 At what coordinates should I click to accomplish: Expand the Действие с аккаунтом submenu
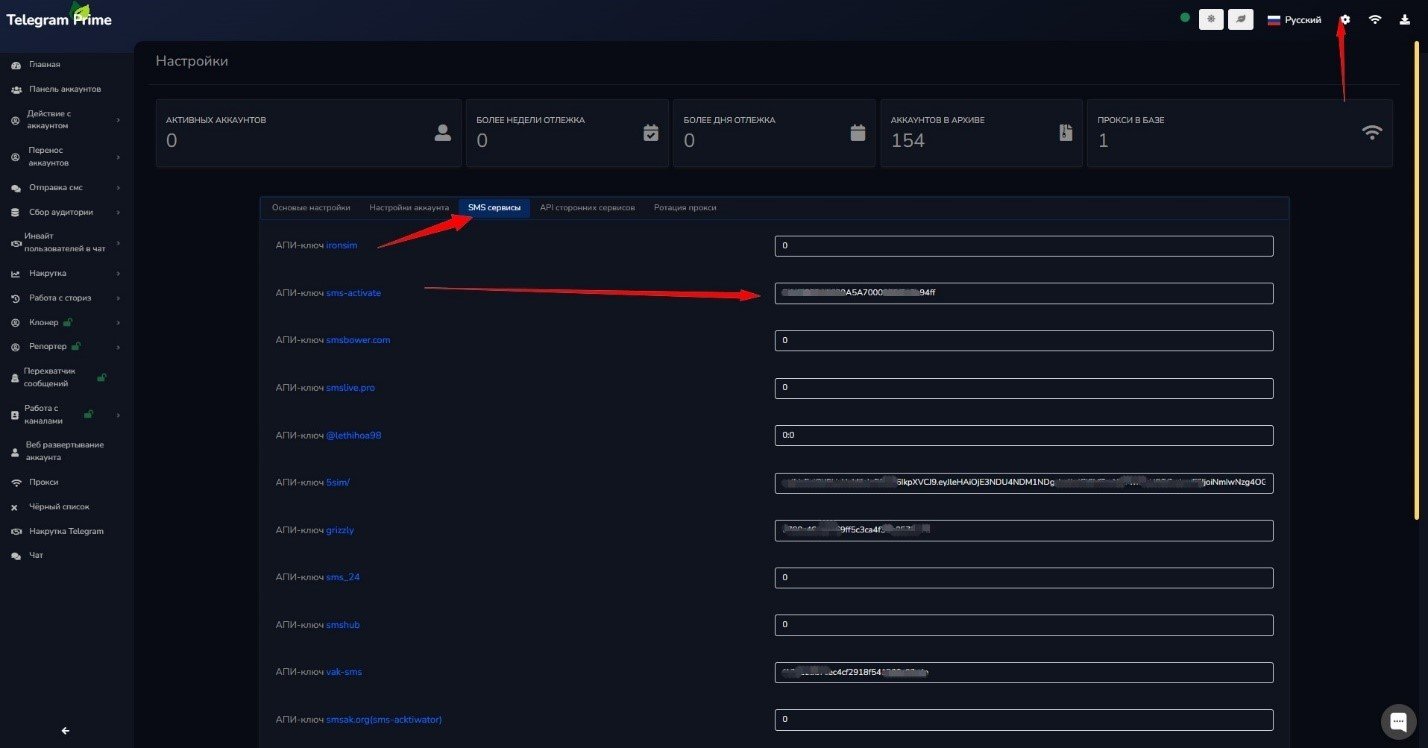64,120
